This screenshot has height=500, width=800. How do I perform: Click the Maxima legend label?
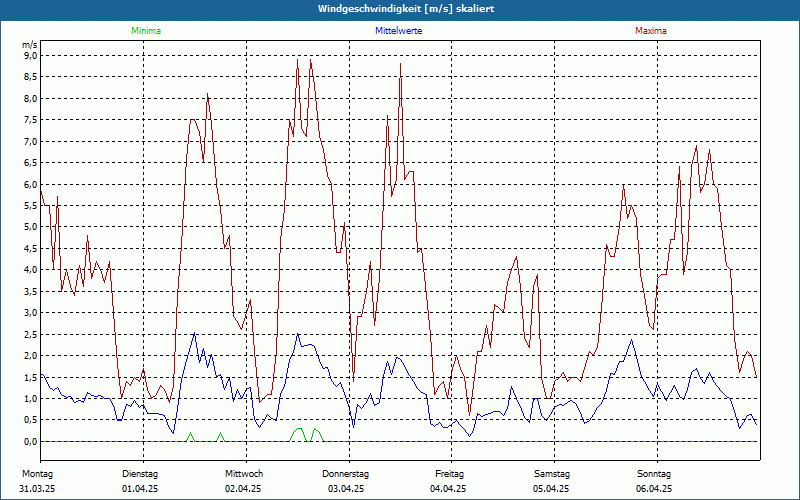pyautogui.click(x=651, y=31)
